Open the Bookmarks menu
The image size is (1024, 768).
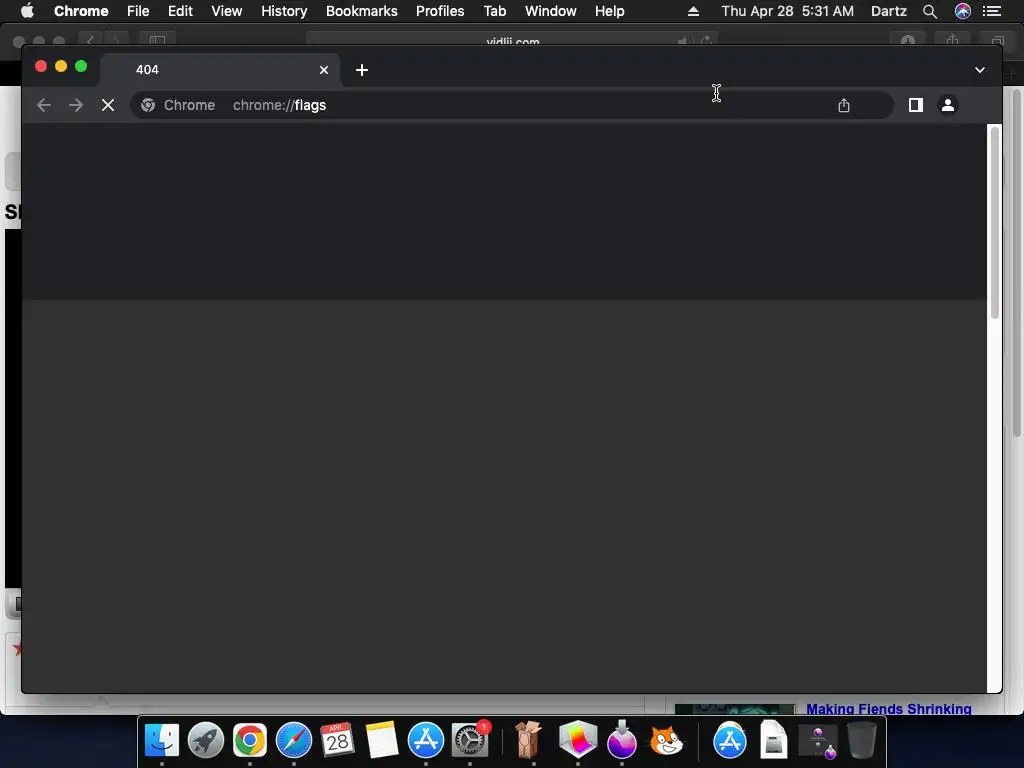coord(362,11)
